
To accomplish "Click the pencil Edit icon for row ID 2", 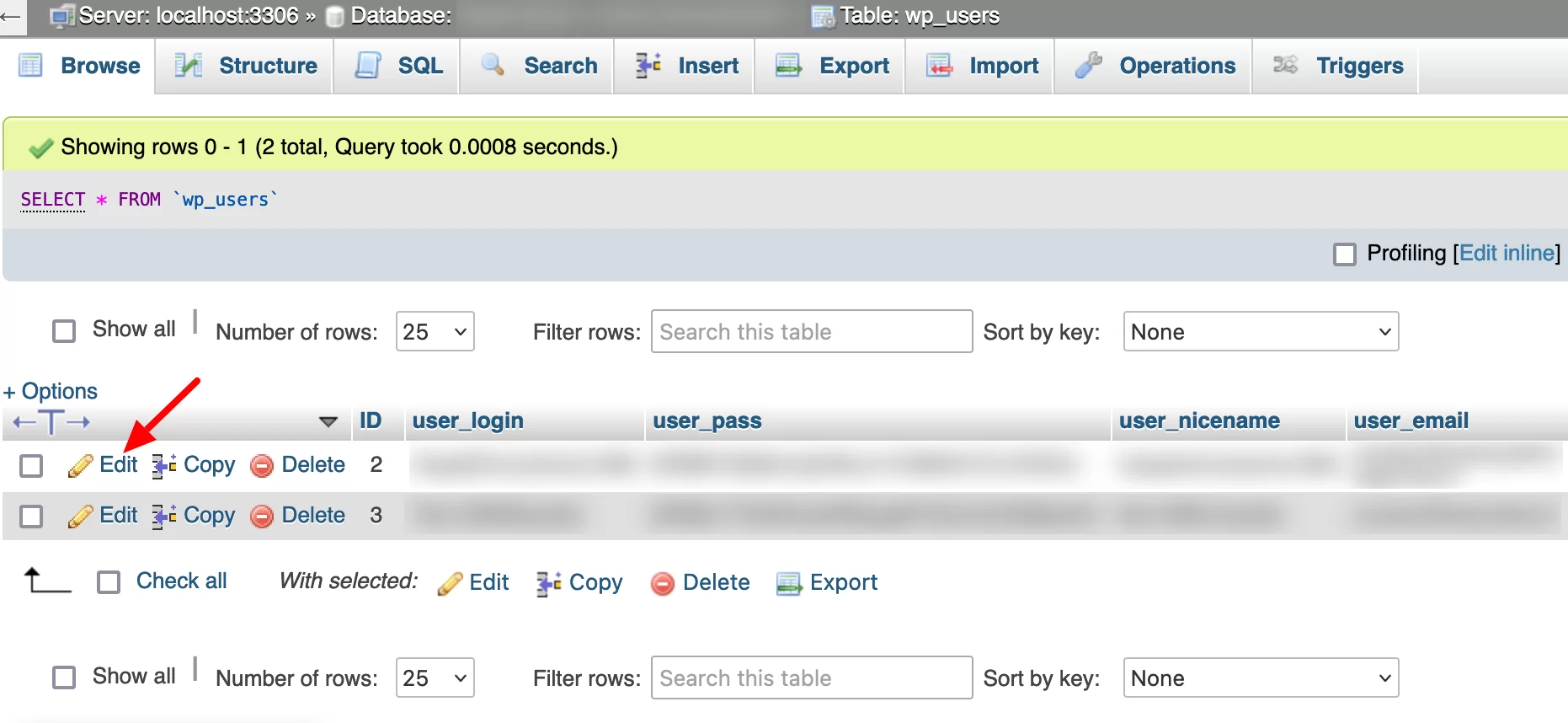I will pyautogui.click(x=80, y=465).
